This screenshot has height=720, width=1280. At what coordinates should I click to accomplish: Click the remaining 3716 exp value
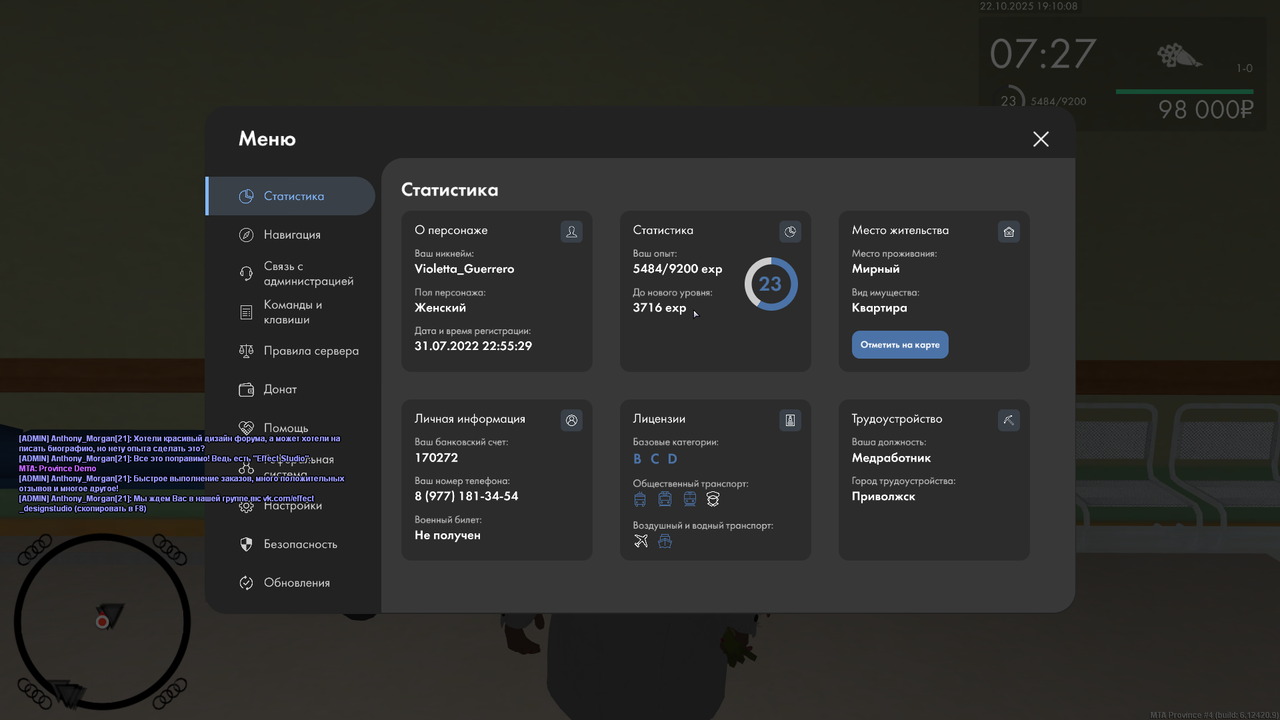[660, 308]
